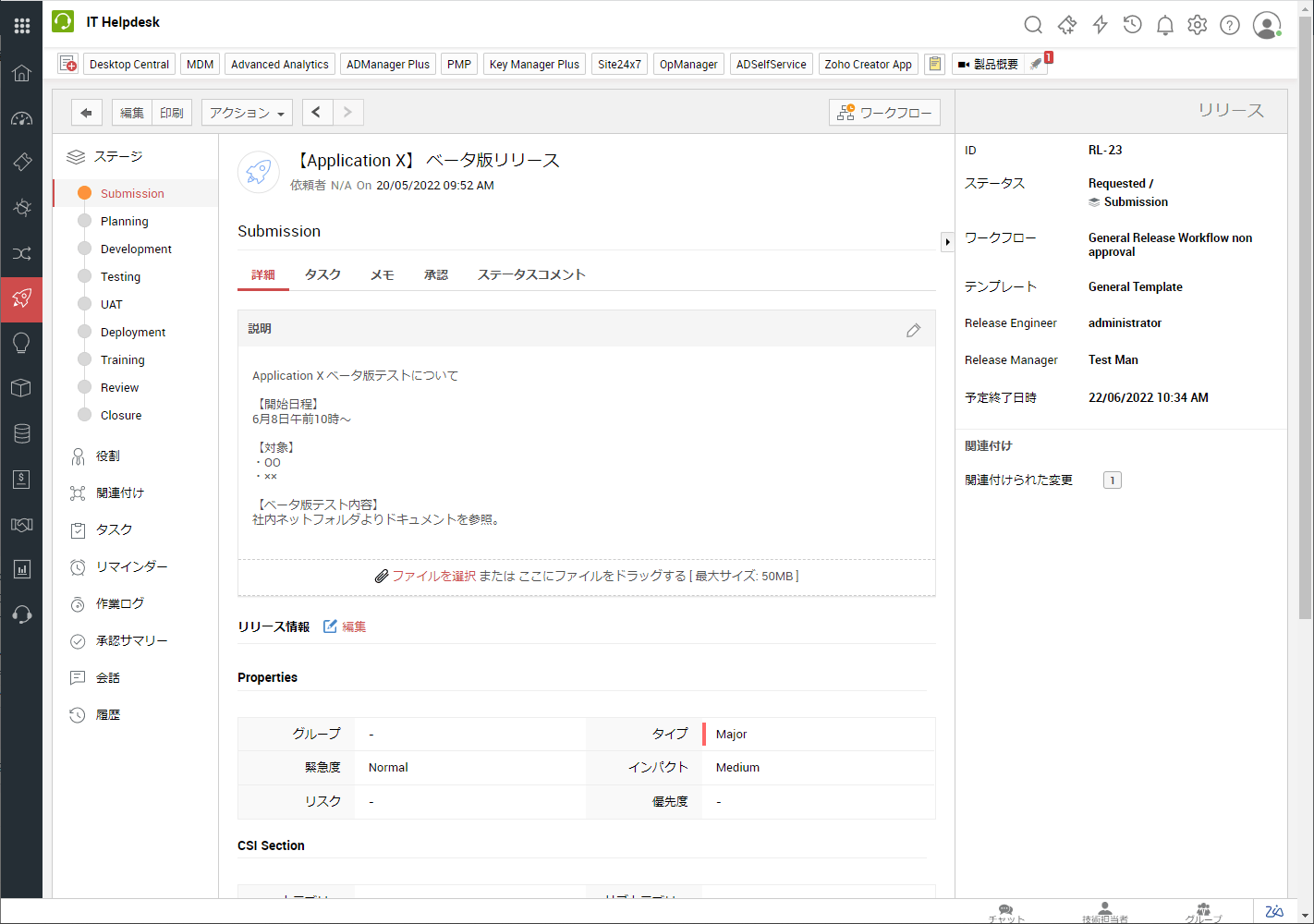1314x924 pixels.
Task: Click the search magnifier icon
Action: coord(1033,25)
